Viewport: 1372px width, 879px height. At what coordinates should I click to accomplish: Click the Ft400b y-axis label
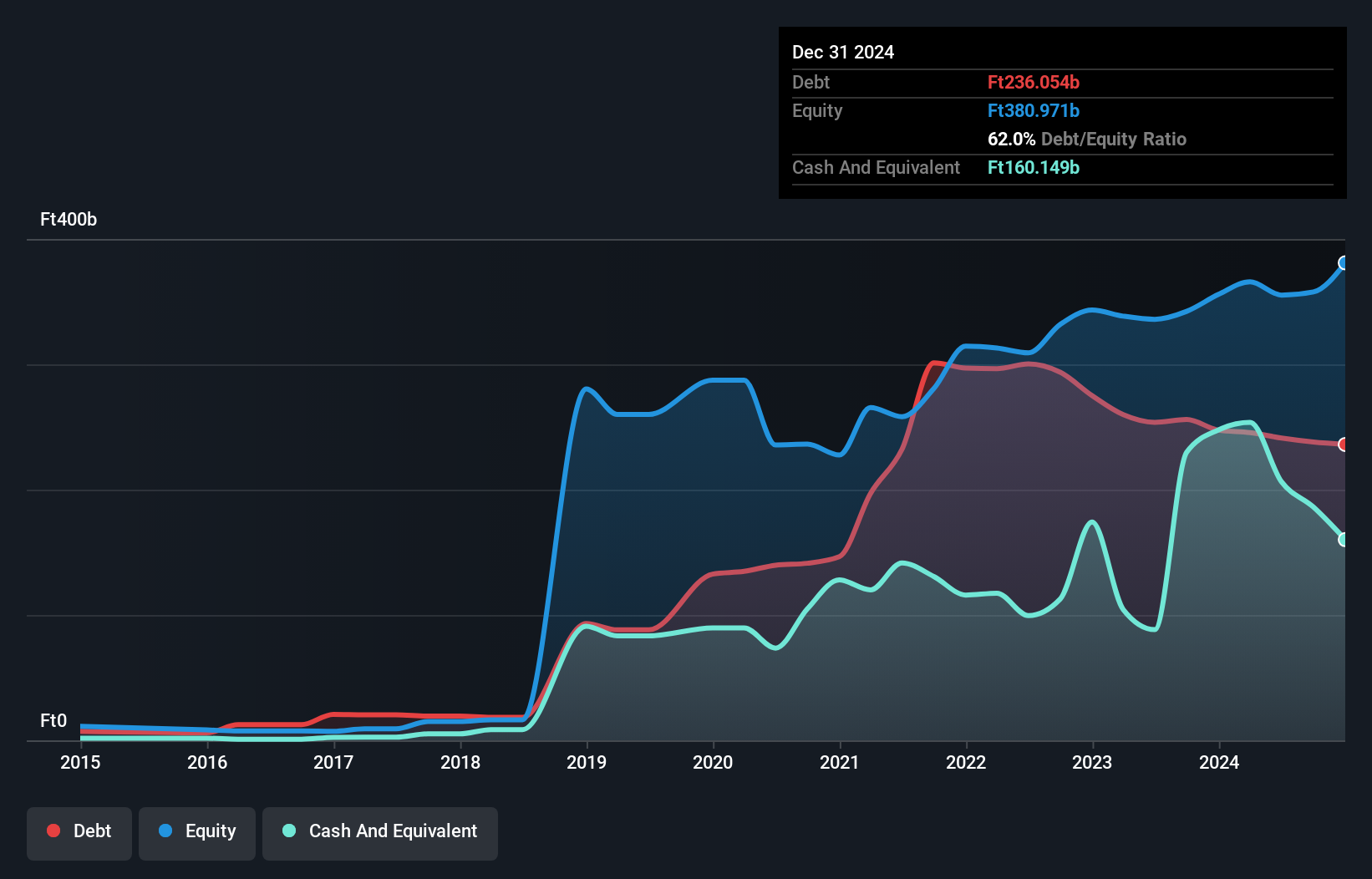[69, 220]
